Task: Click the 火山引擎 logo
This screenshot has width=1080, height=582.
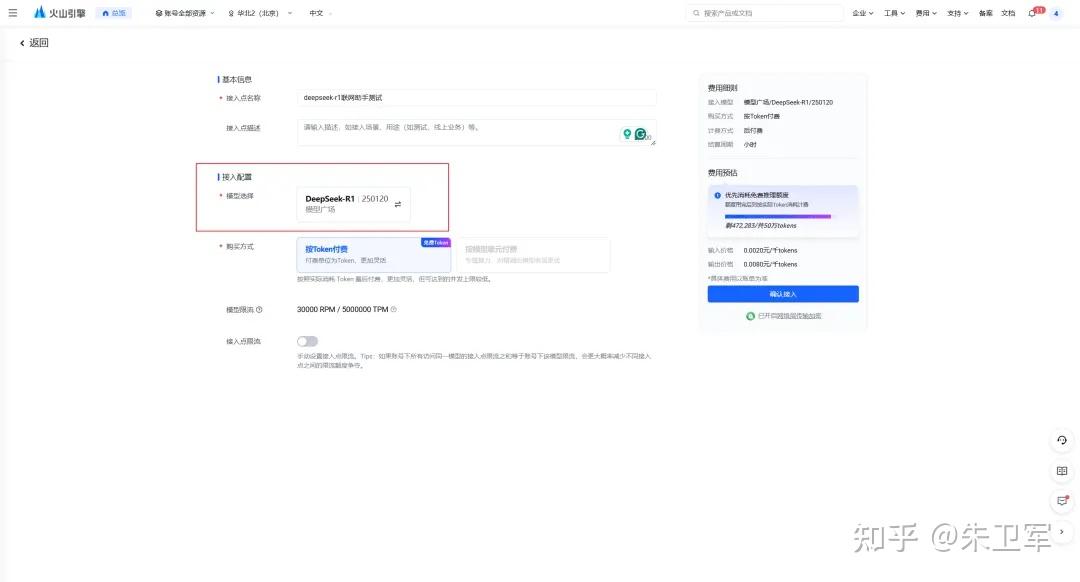Action: click(60, 13)
